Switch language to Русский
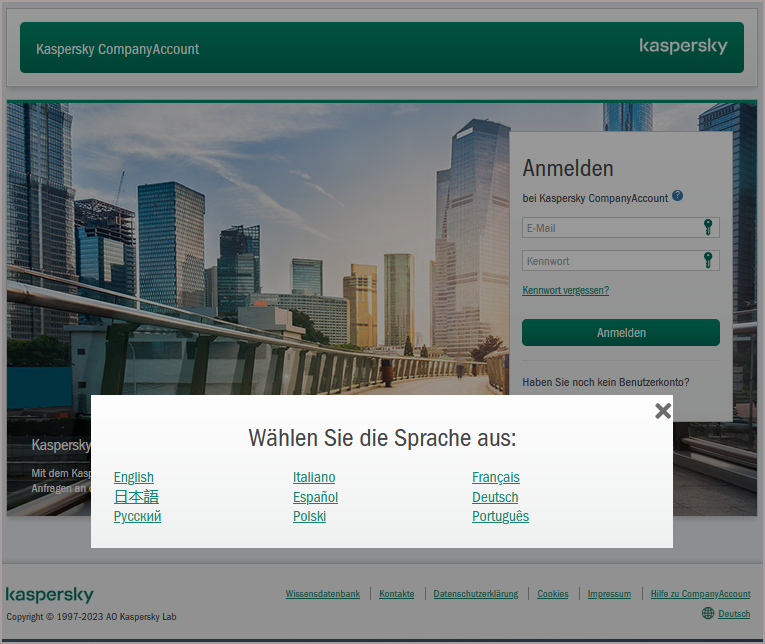765x644 pixels. [137, 516]
